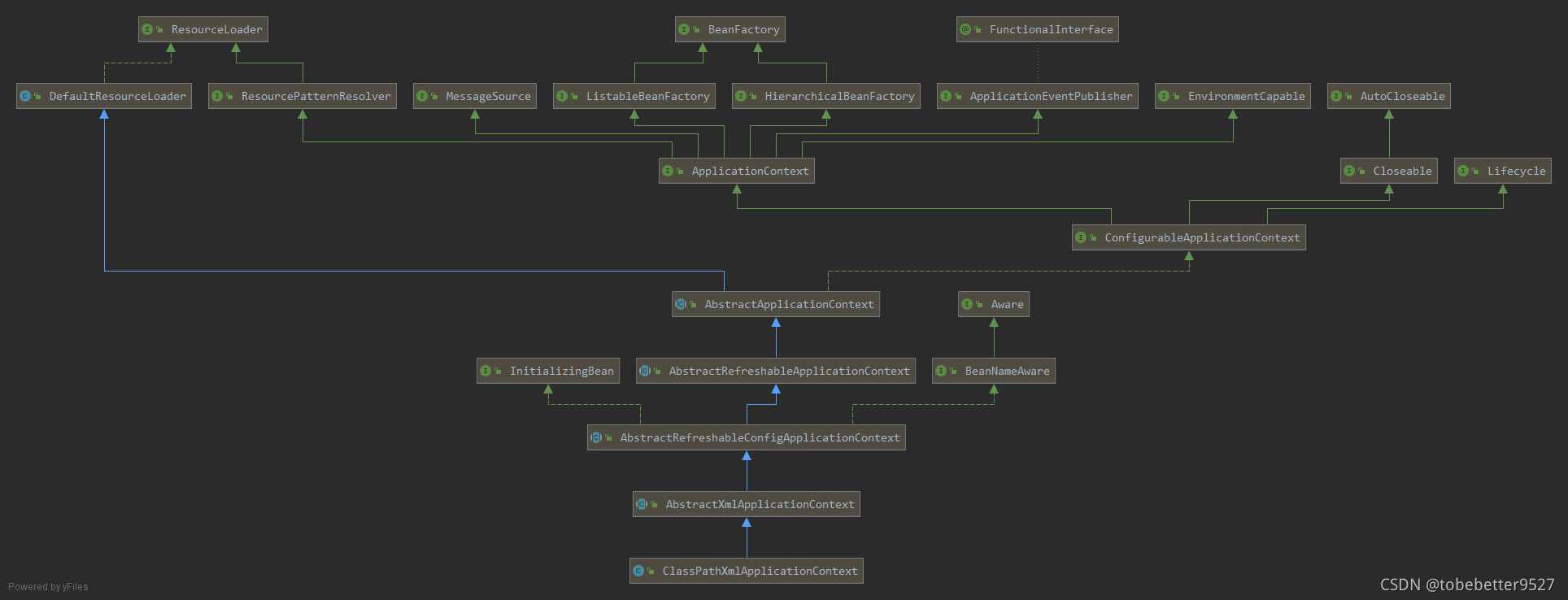Viewport: 1568px width, 600px height.
Task: Select the AutoCloseable label
Action: pos(1402,96)
